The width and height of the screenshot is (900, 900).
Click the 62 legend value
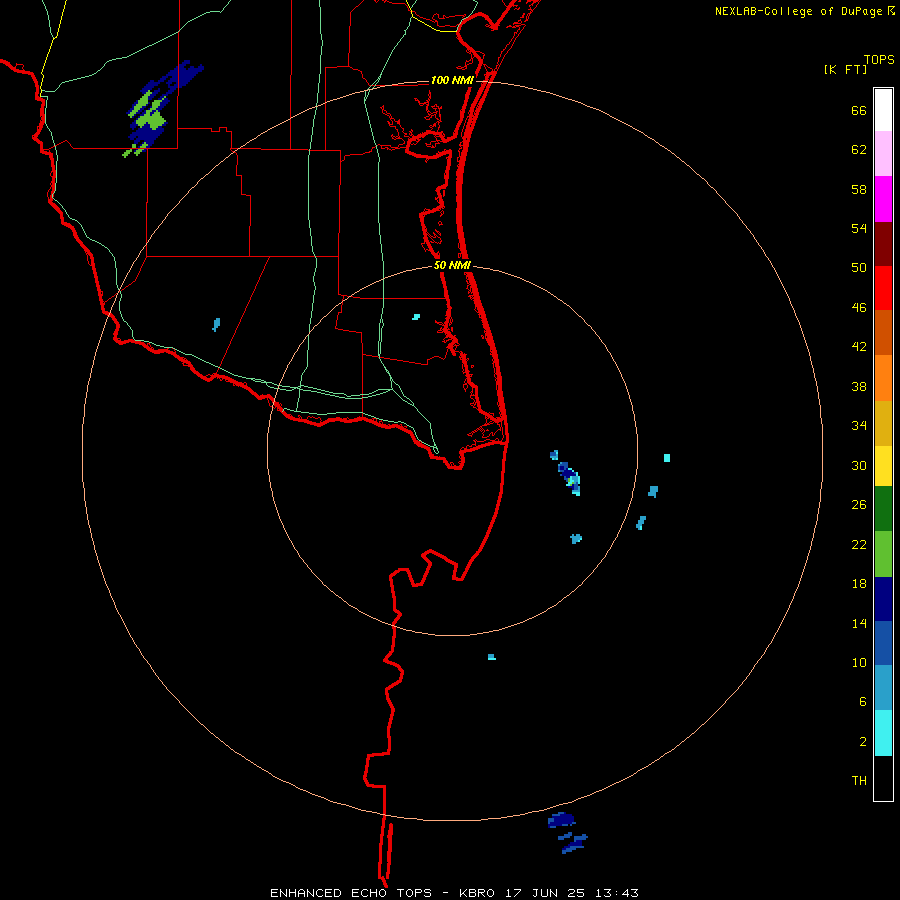(x=859, y=150)
